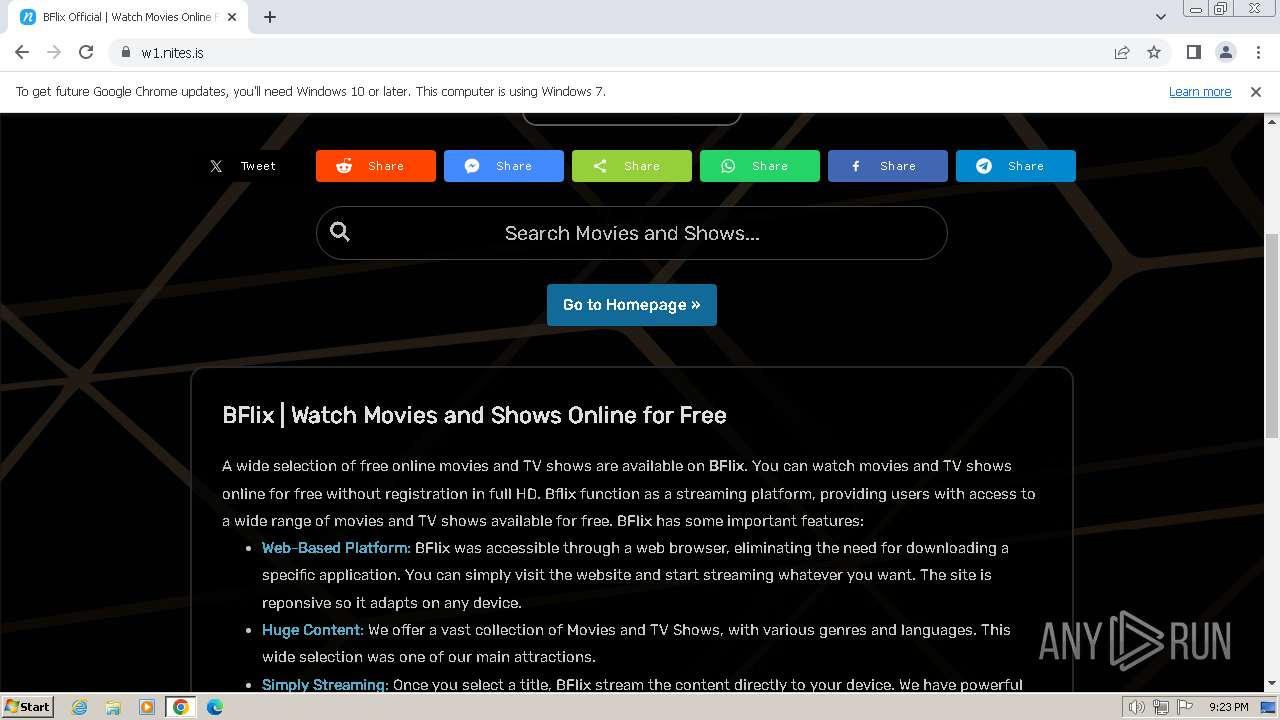
Task: Click the page vertical scrollbar thumb
Action: click(x=1271, y=335)
